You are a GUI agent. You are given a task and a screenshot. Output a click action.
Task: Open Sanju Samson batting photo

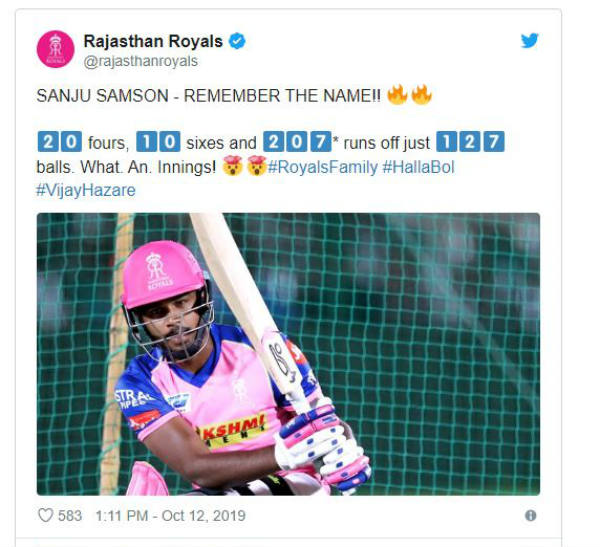(x=288, y=354)
